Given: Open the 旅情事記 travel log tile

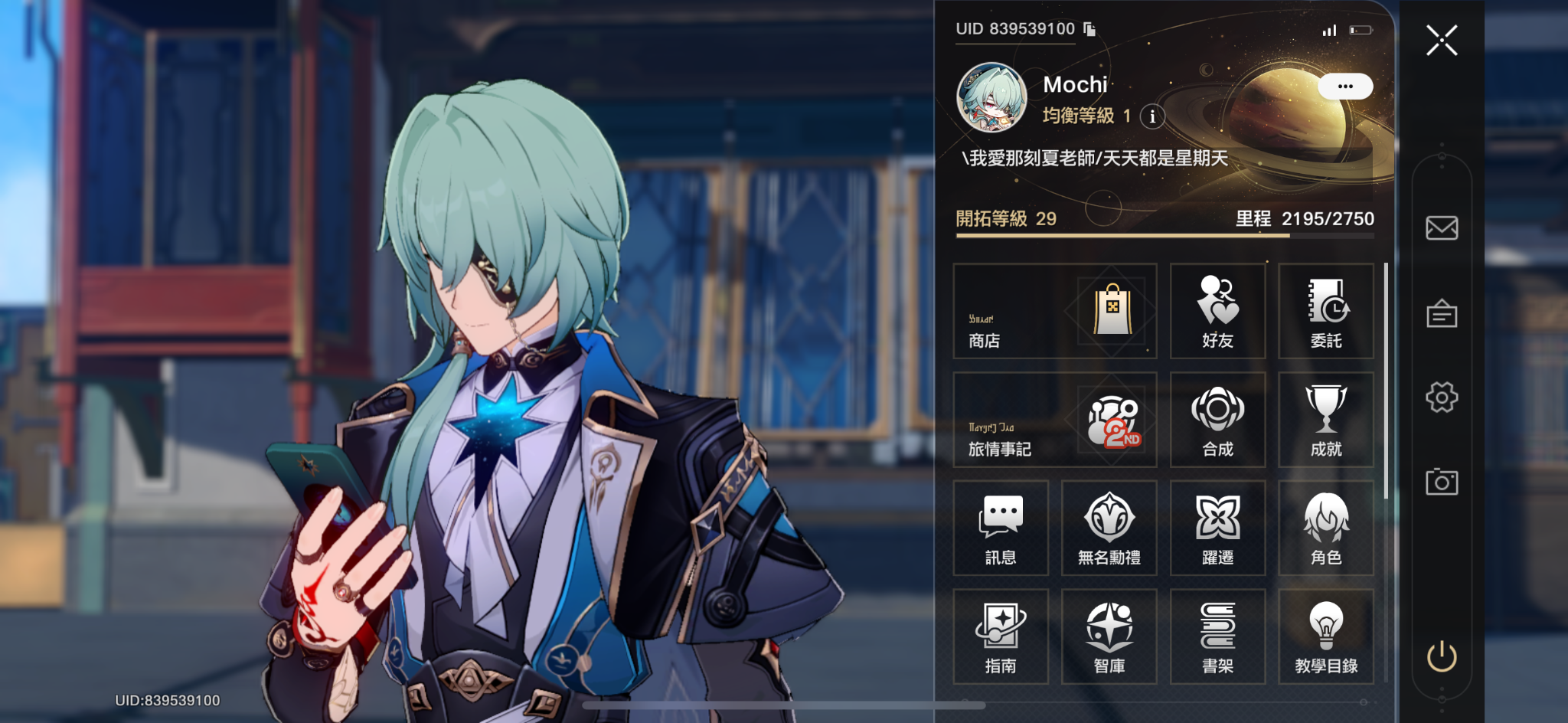Looking at the screenshot, I should coord(1054,420).
